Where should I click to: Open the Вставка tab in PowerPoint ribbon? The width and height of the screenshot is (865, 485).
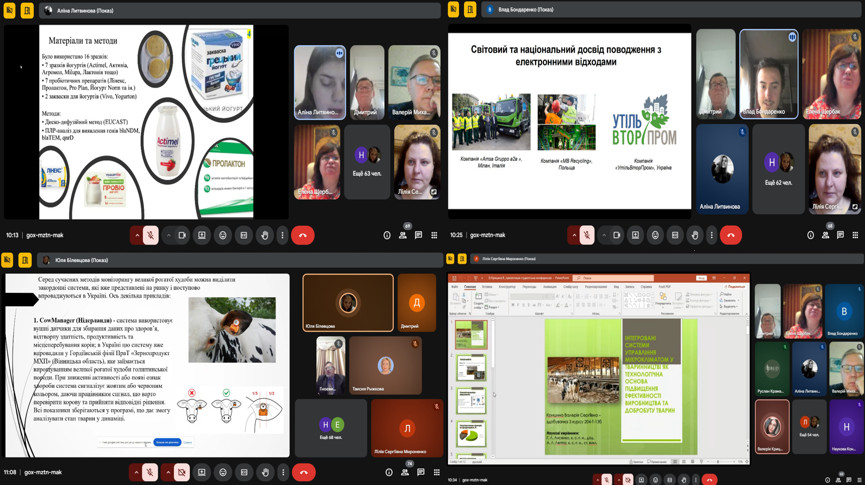485,286
